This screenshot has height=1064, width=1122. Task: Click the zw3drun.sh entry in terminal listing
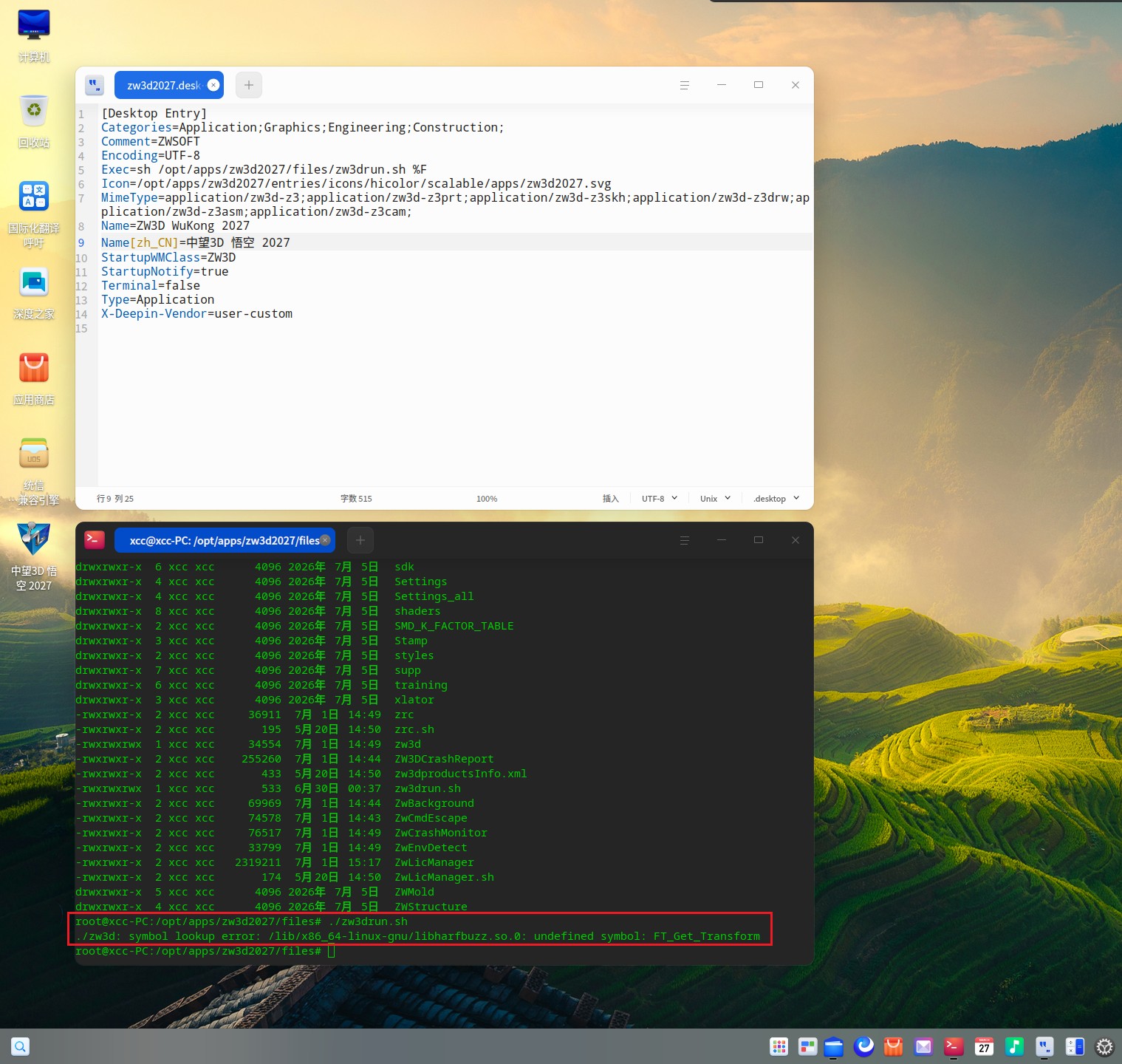click(x=428, y=788)
